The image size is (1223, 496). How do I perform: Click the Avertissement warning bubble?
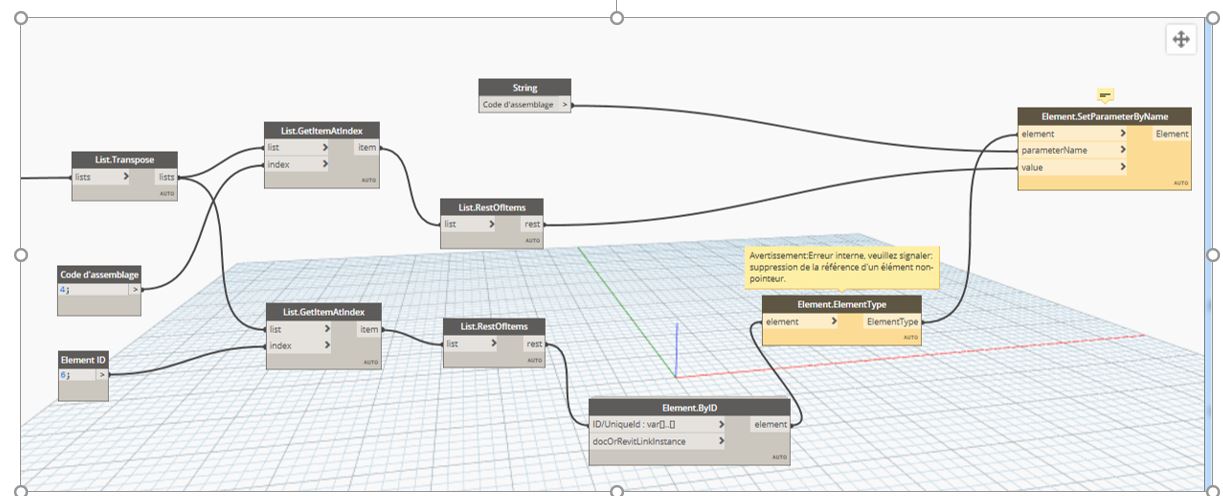click(844, 268)
